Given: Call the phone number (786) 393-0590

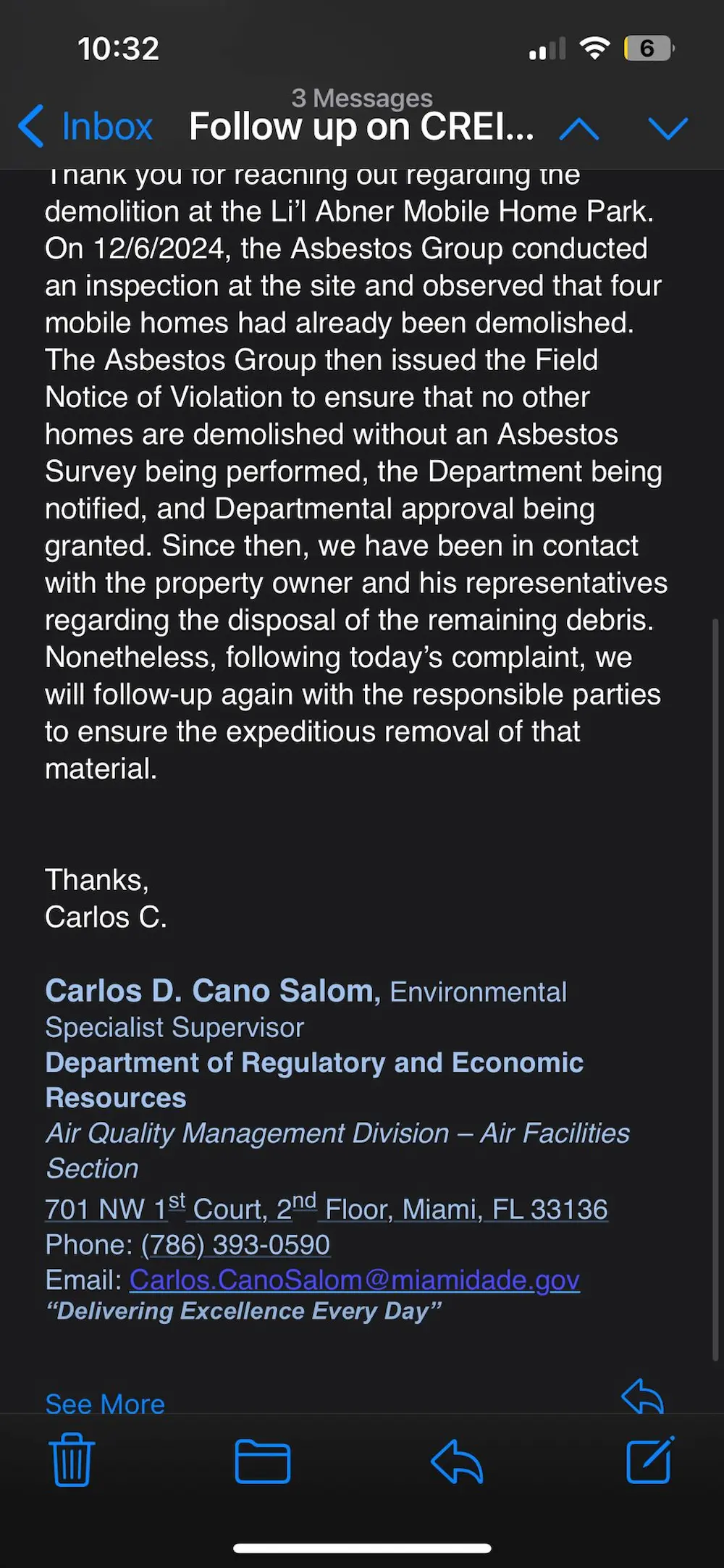Looking at the screenshot, I should coord(235,1244).
